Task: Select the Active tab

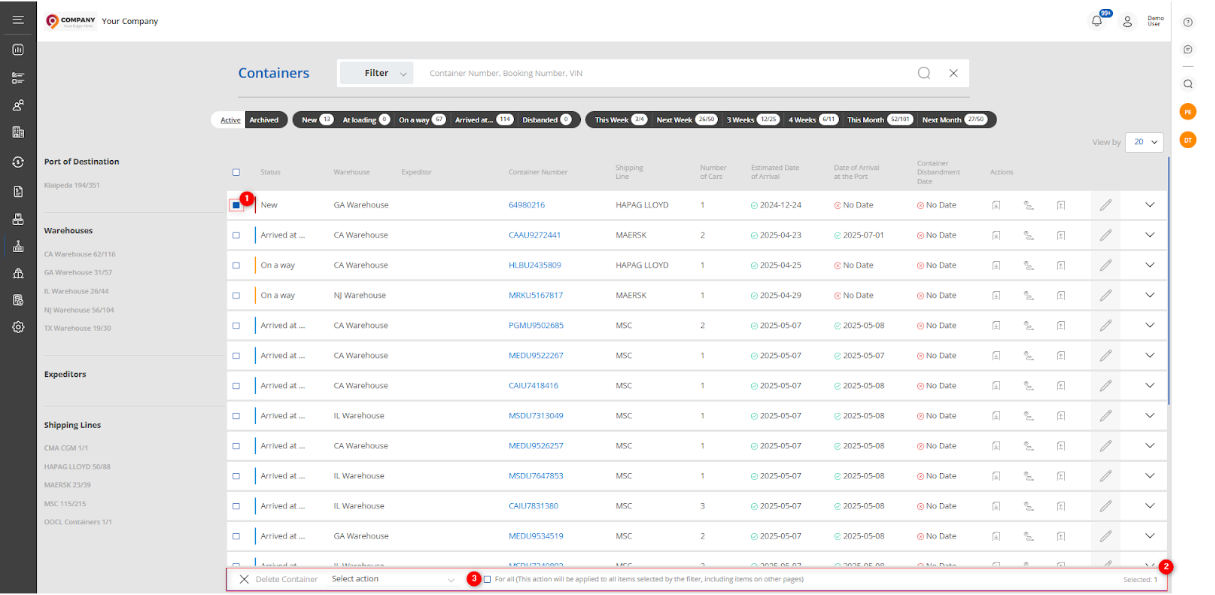Action: (230, 120)
